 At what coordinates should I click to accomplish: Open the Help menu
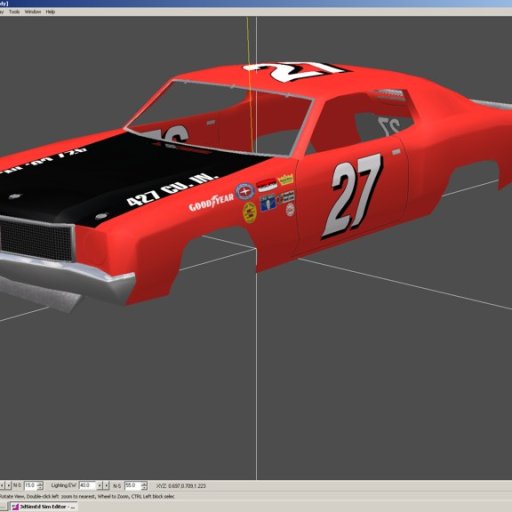pos(50,12)
